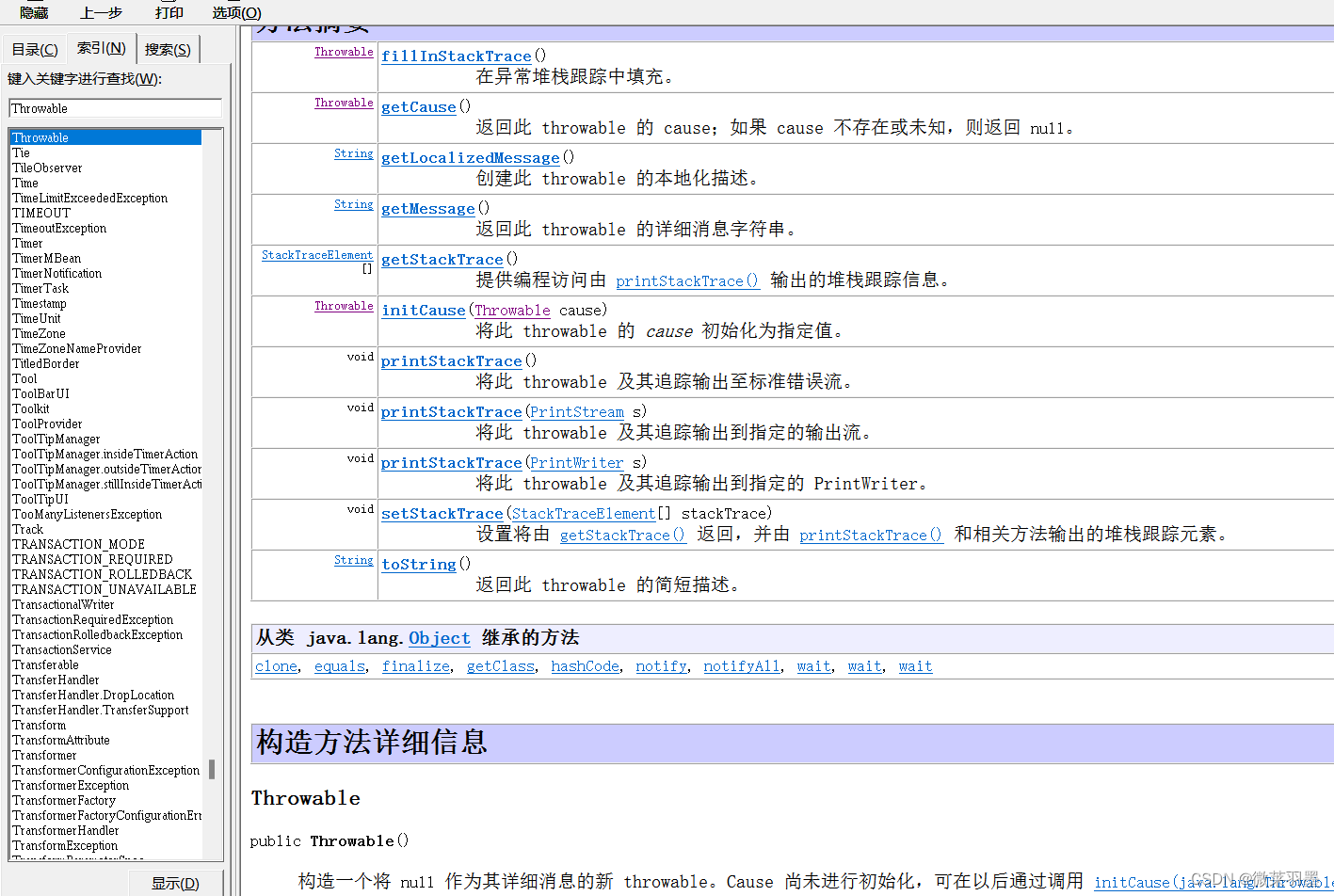Select Timestamp in the index list
Viewport: 1334px width, 896px height.
pyautogui.click(x=39, y=303)
